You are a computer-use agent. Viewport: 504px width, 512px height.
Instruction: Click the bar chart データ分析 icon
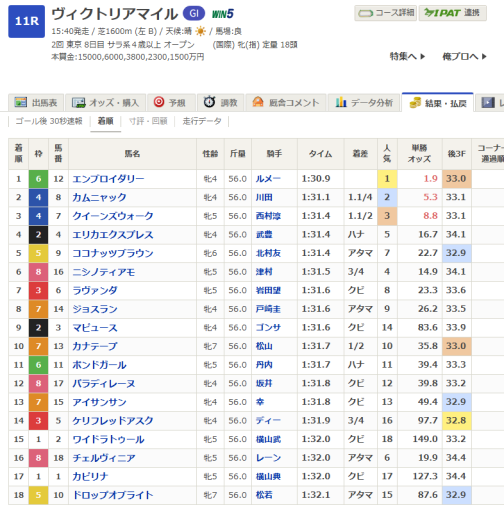pyautogui.click(x=341, y=102)
